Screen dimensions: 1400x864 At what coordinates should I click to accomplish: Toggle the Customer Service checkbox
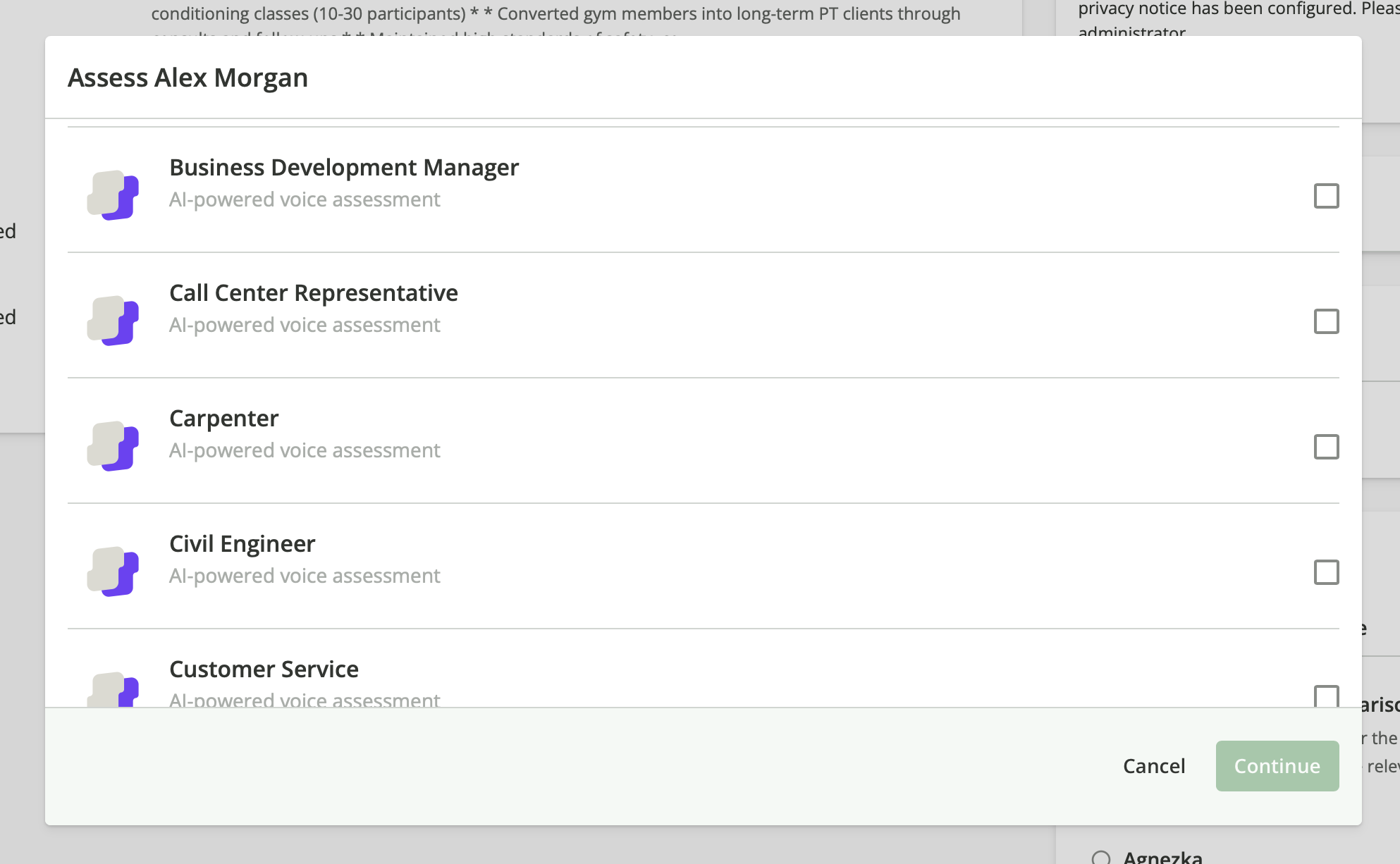1326,696
